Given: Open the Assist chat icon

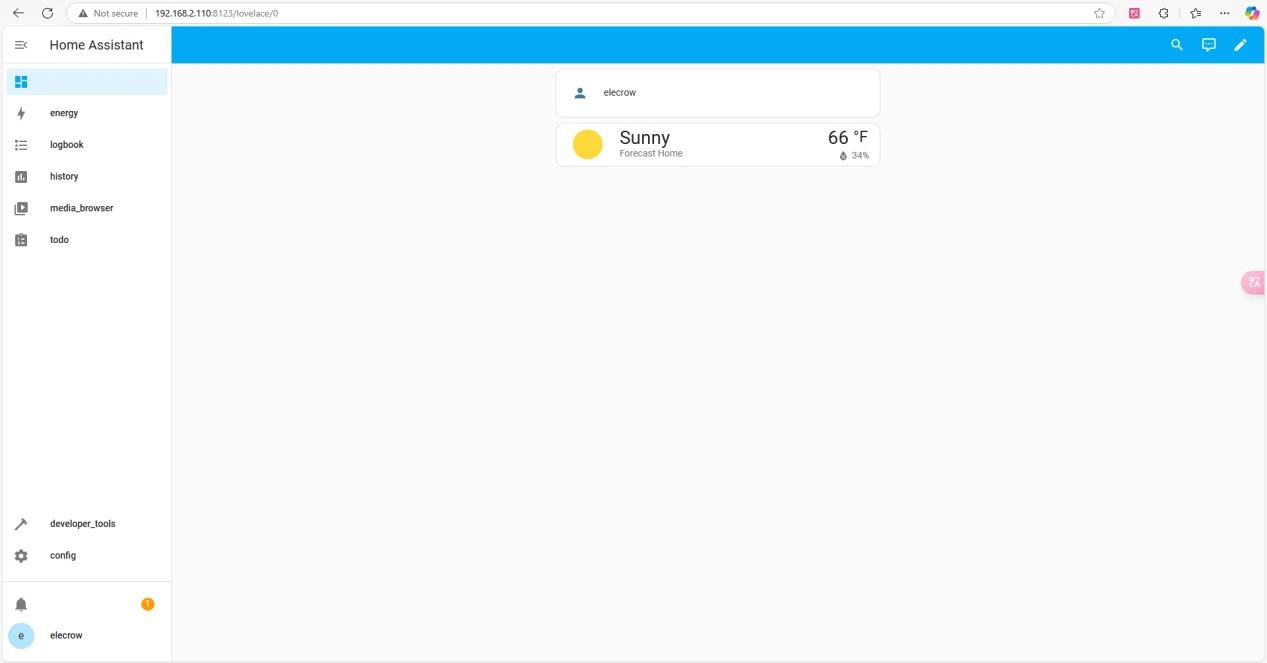Looking at the screenshot, I should click(x=1208, y=45).
